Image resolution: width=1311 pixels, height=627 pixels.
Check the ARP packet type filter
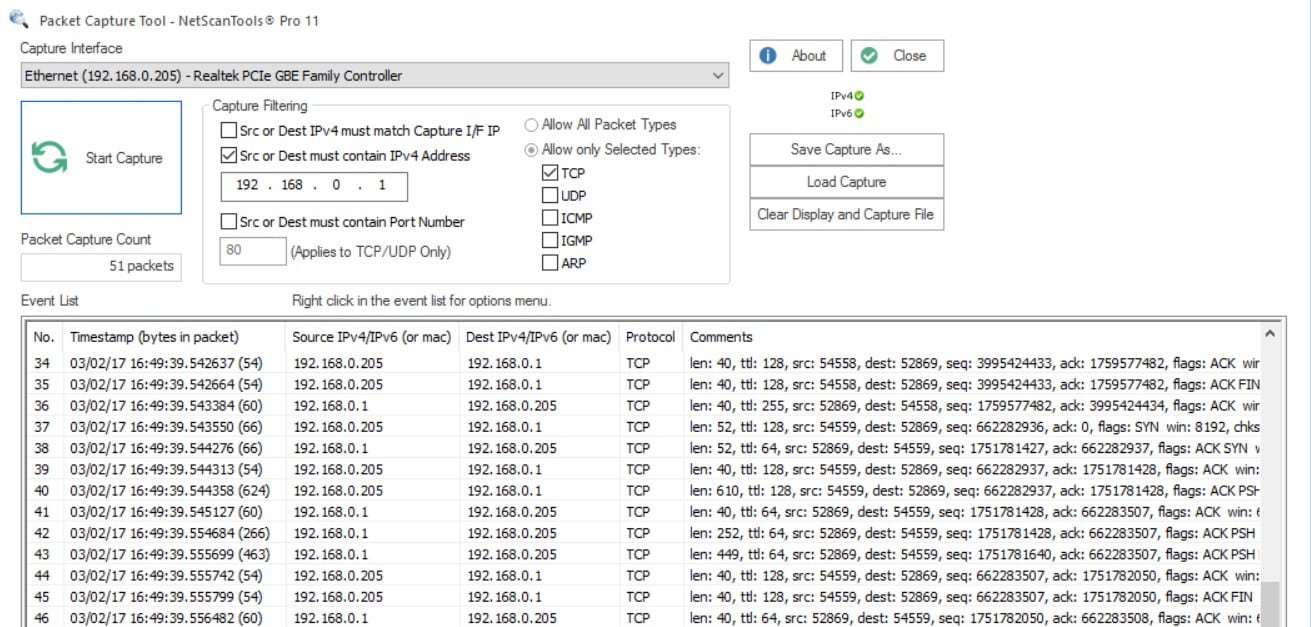(x=549, y=263)
